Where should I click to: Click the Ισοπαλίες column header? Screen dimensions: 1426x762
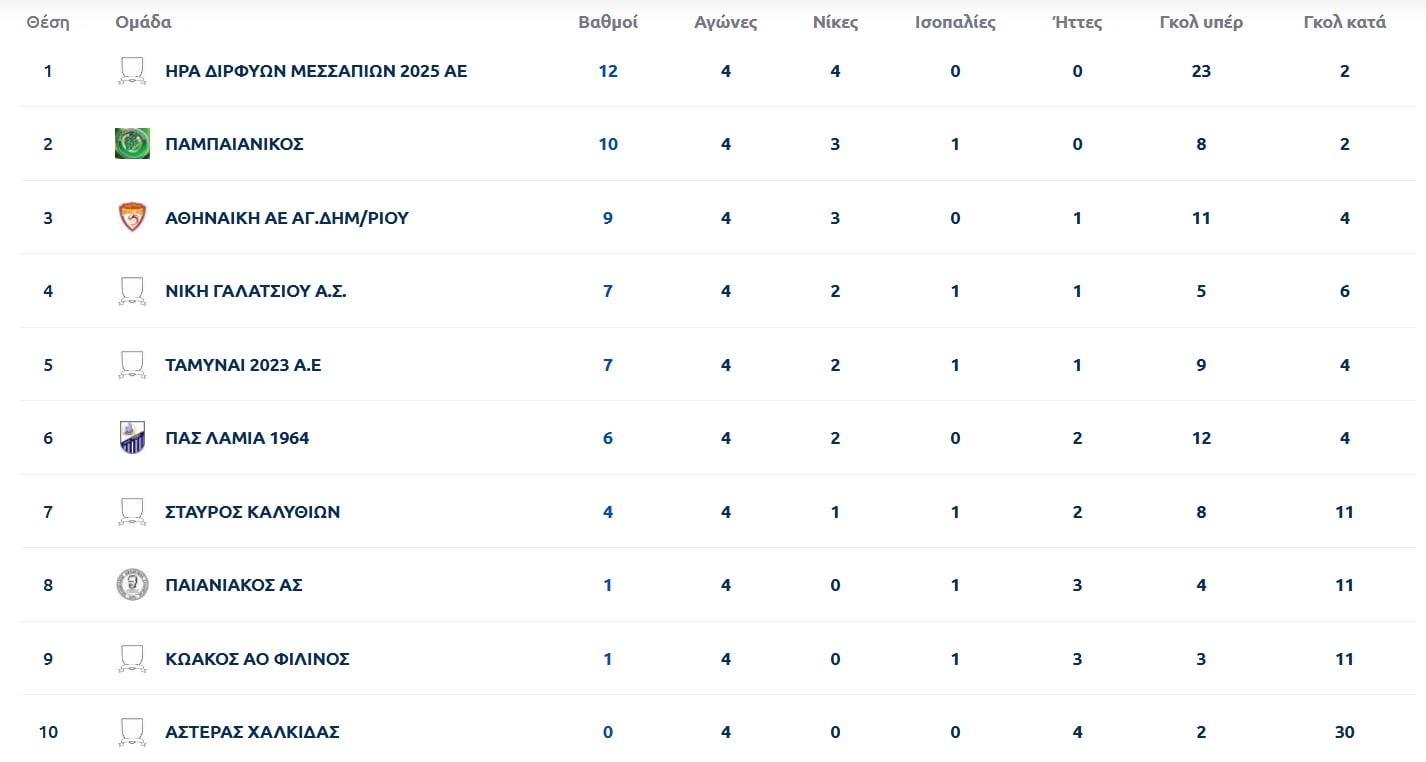coord(955,22)
